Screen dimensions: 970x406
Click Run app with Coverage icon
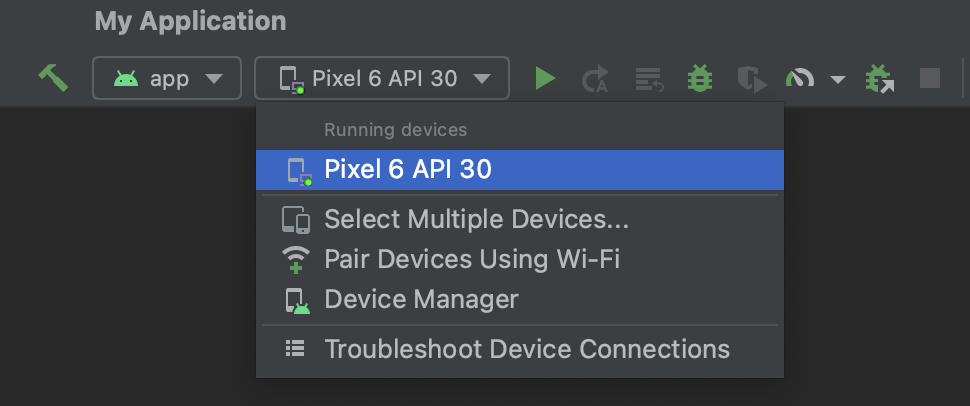click(x=750, y=79)
